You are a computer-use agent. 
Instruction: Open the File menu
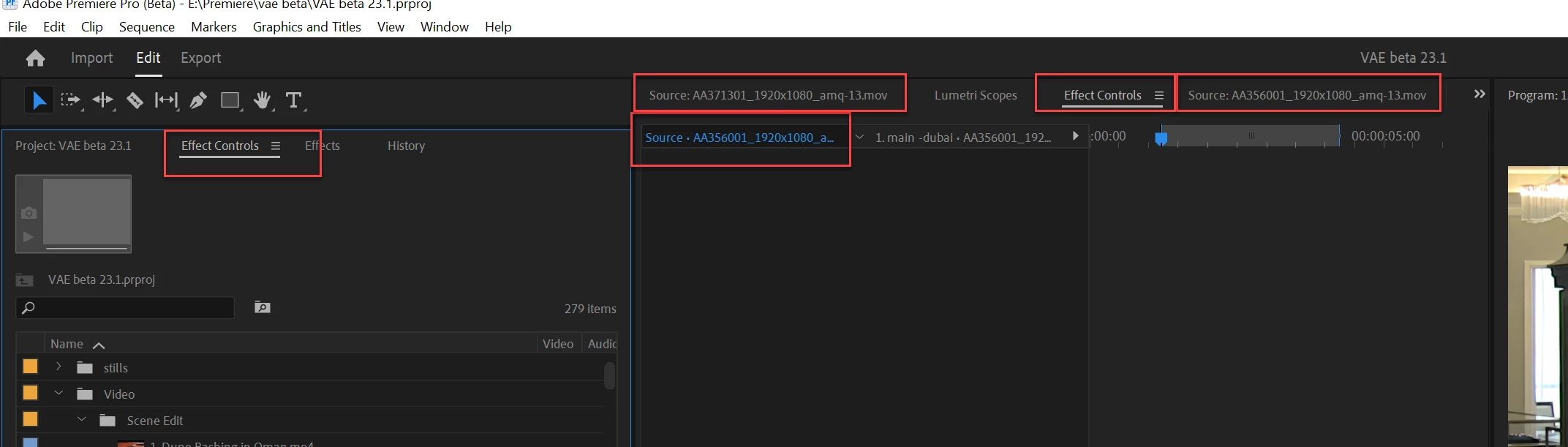pyautogui.click(x=18, y=27)
